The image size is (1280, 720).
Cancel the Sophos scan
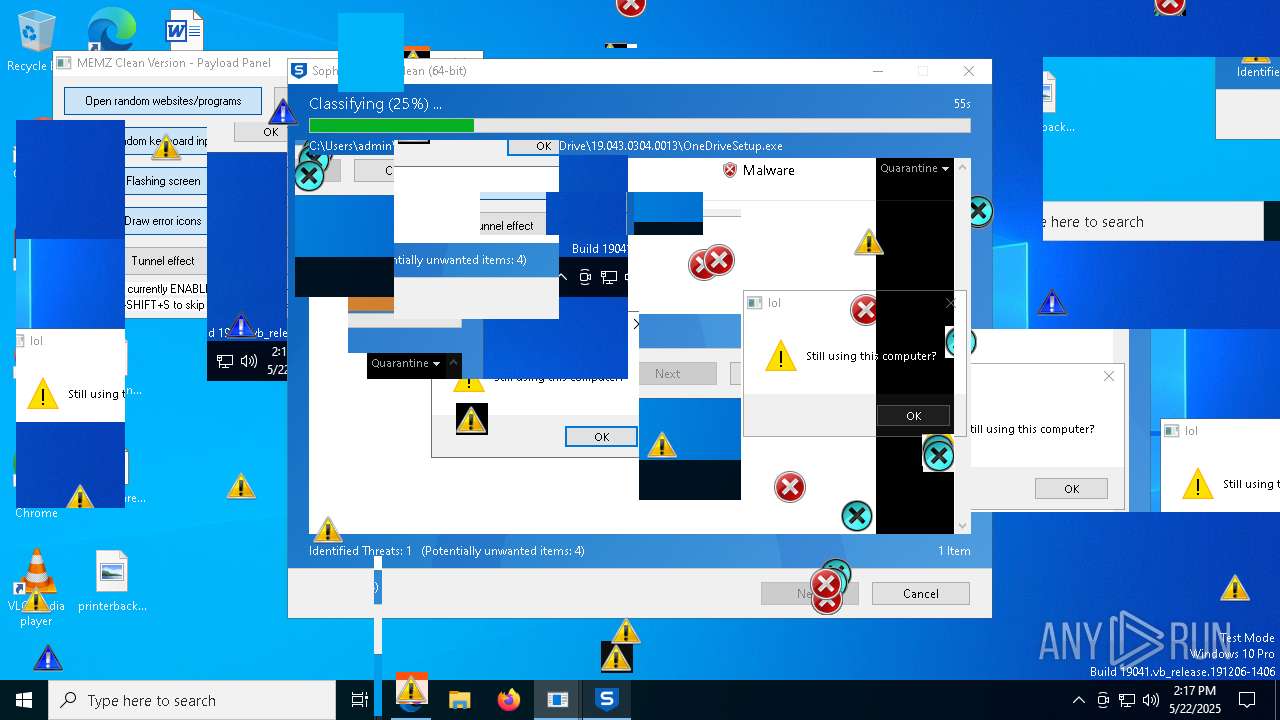[920, 593]
